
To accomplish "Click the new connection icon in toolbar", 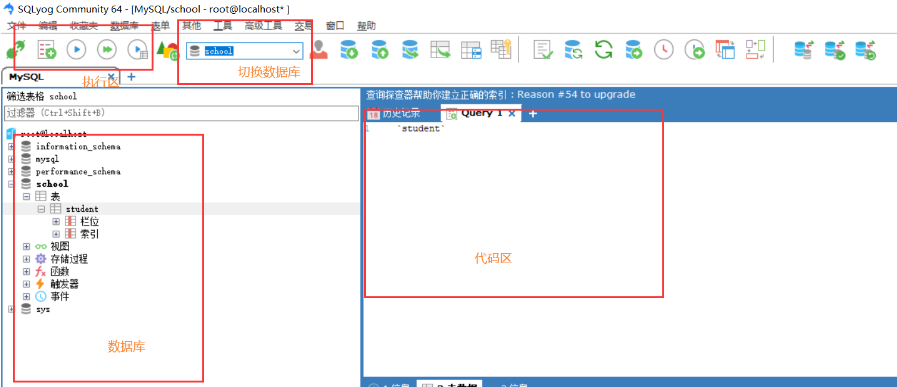I will 14,51.
